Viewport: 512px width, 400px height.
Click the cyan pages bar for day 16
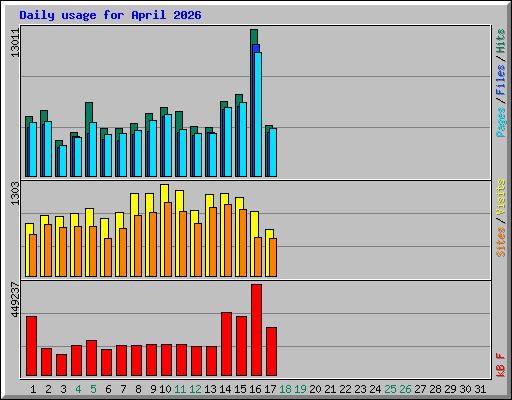pyautogui.click(x=258, y=114)
